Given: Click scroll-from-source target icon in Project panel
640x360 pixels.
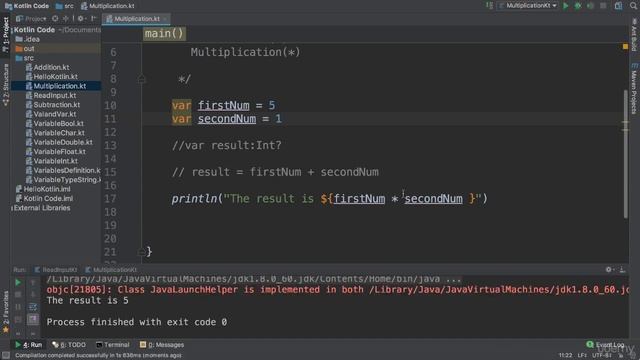Looking at the screenshot, I should click(x=55, y=19).
